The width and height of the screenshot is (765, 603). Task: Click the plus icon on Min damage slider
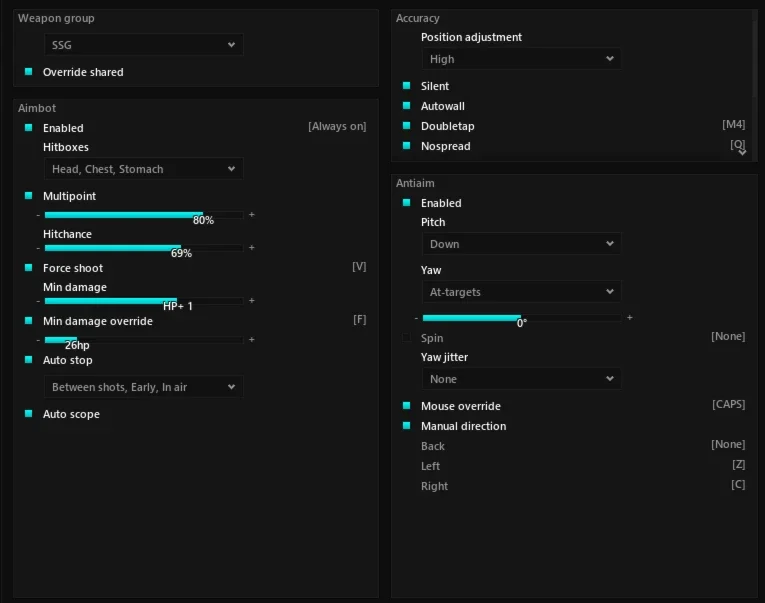coord(252,301)
